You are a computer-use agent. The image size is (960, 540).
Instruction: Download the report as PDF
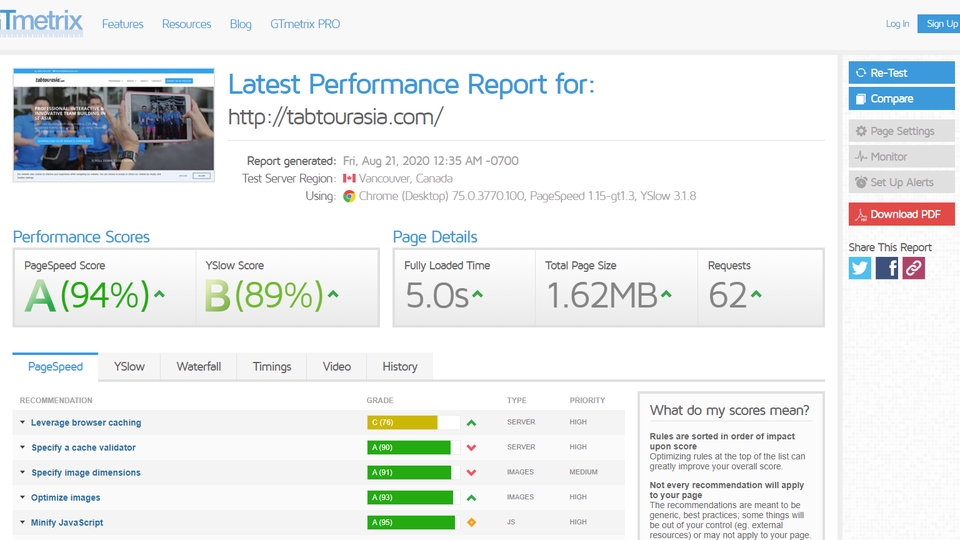(x=900, y=214)
